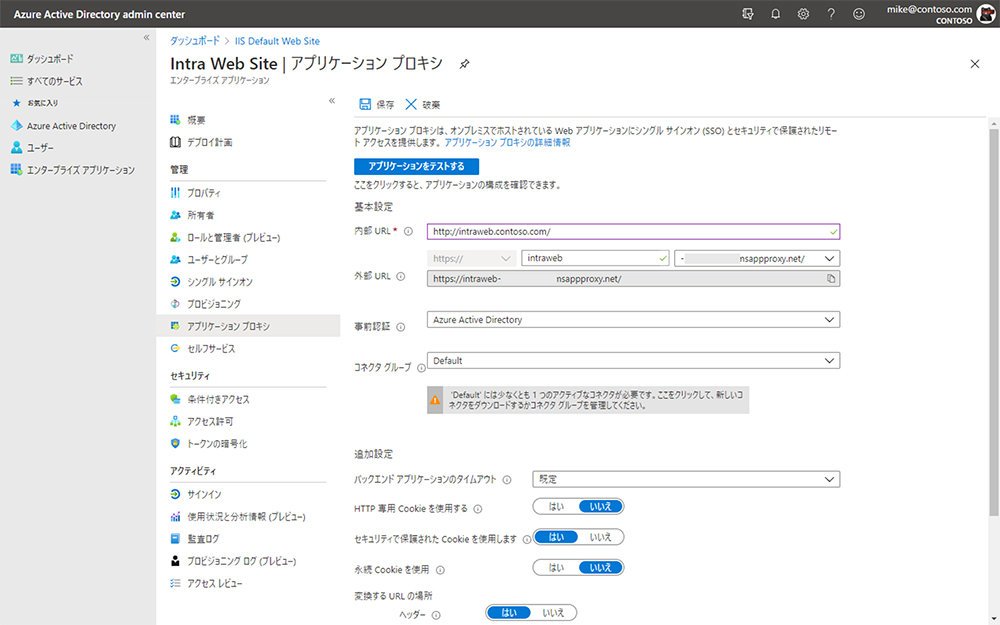The image size is (1000, 625).
Task: Open the mike@contoso.com account avatar
Action: coord(986,14)
